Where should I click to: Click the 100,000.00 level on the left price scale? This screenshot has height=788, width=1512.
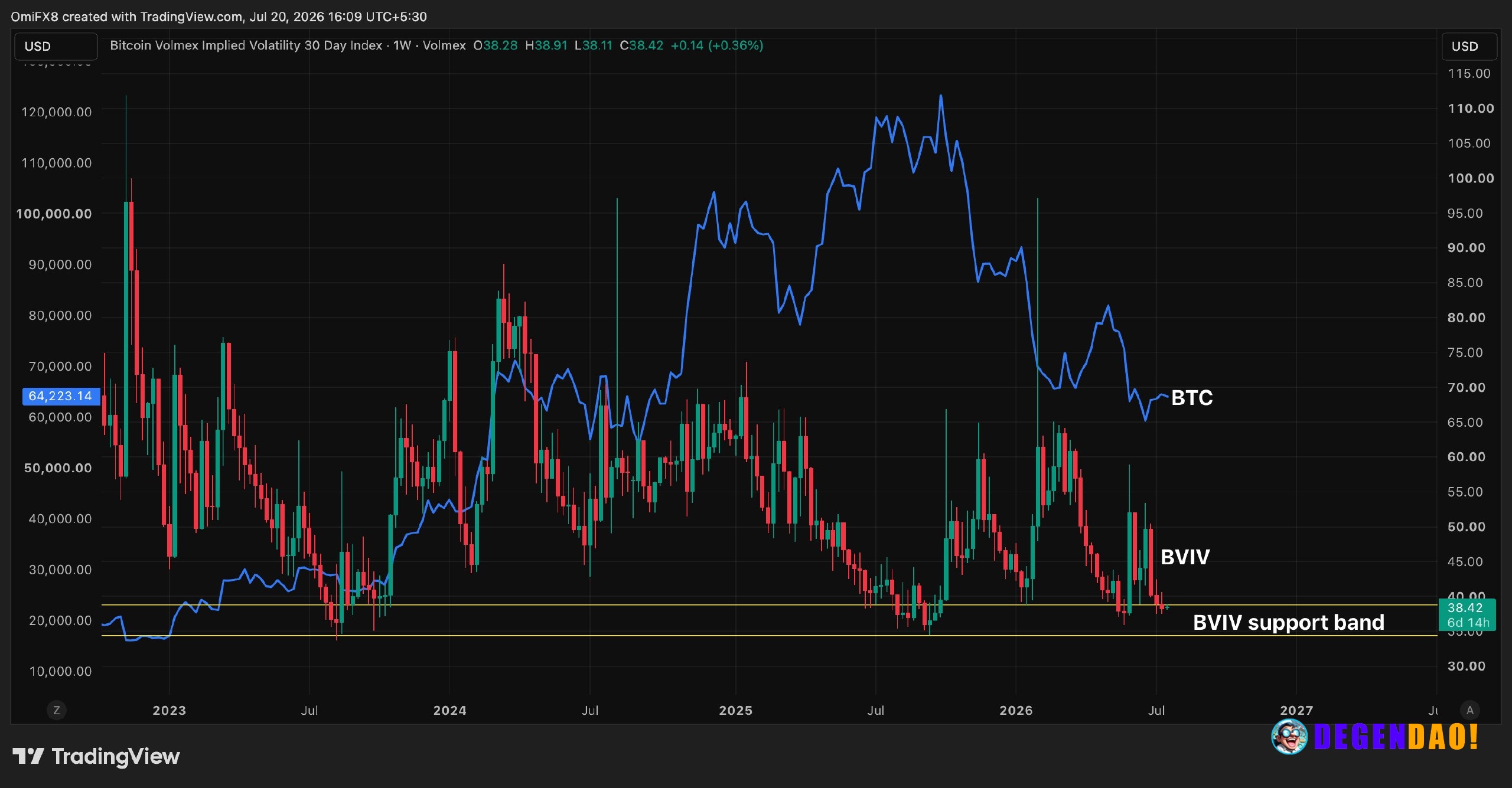(x=54, y=214)
